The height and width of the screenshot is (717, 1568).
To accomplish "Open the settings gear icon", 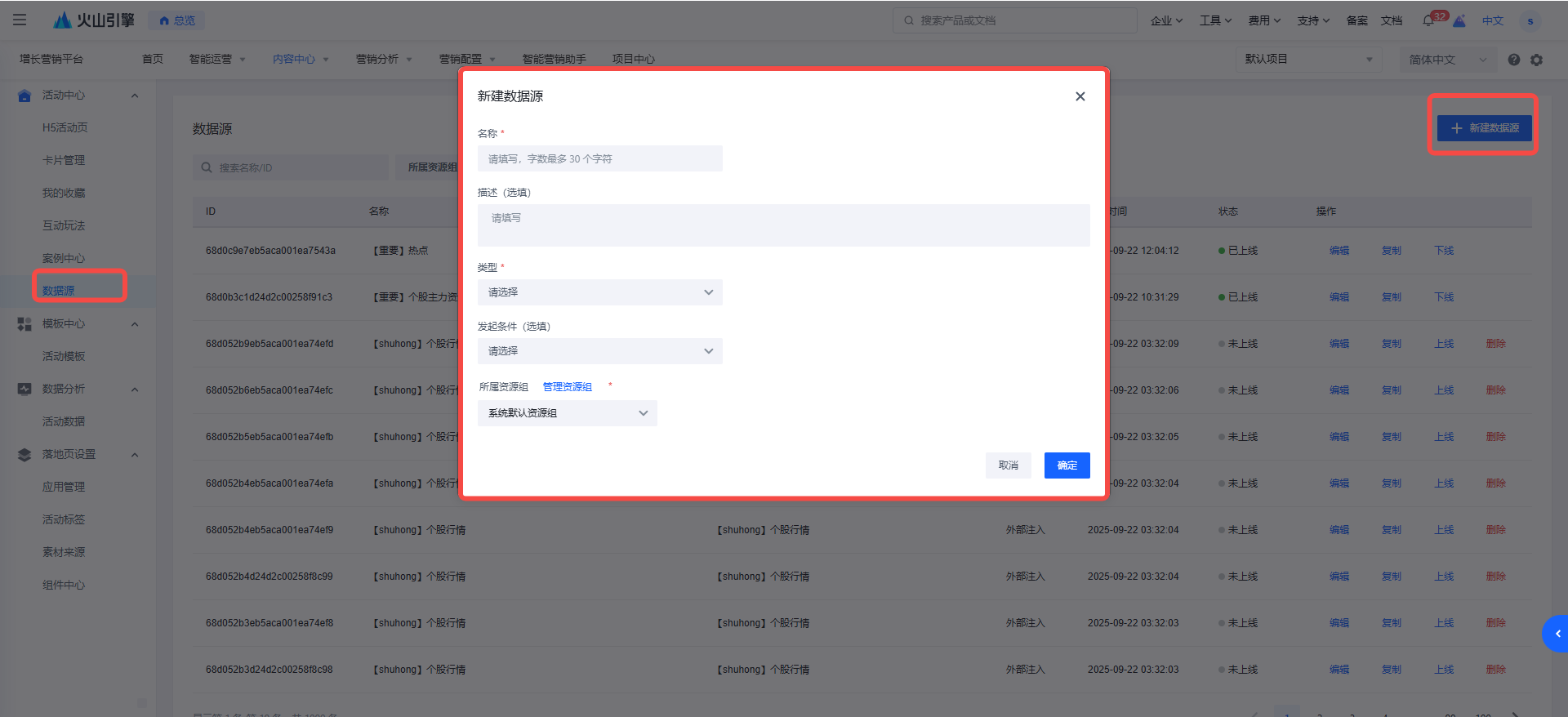I will [x=1536, y=60].
